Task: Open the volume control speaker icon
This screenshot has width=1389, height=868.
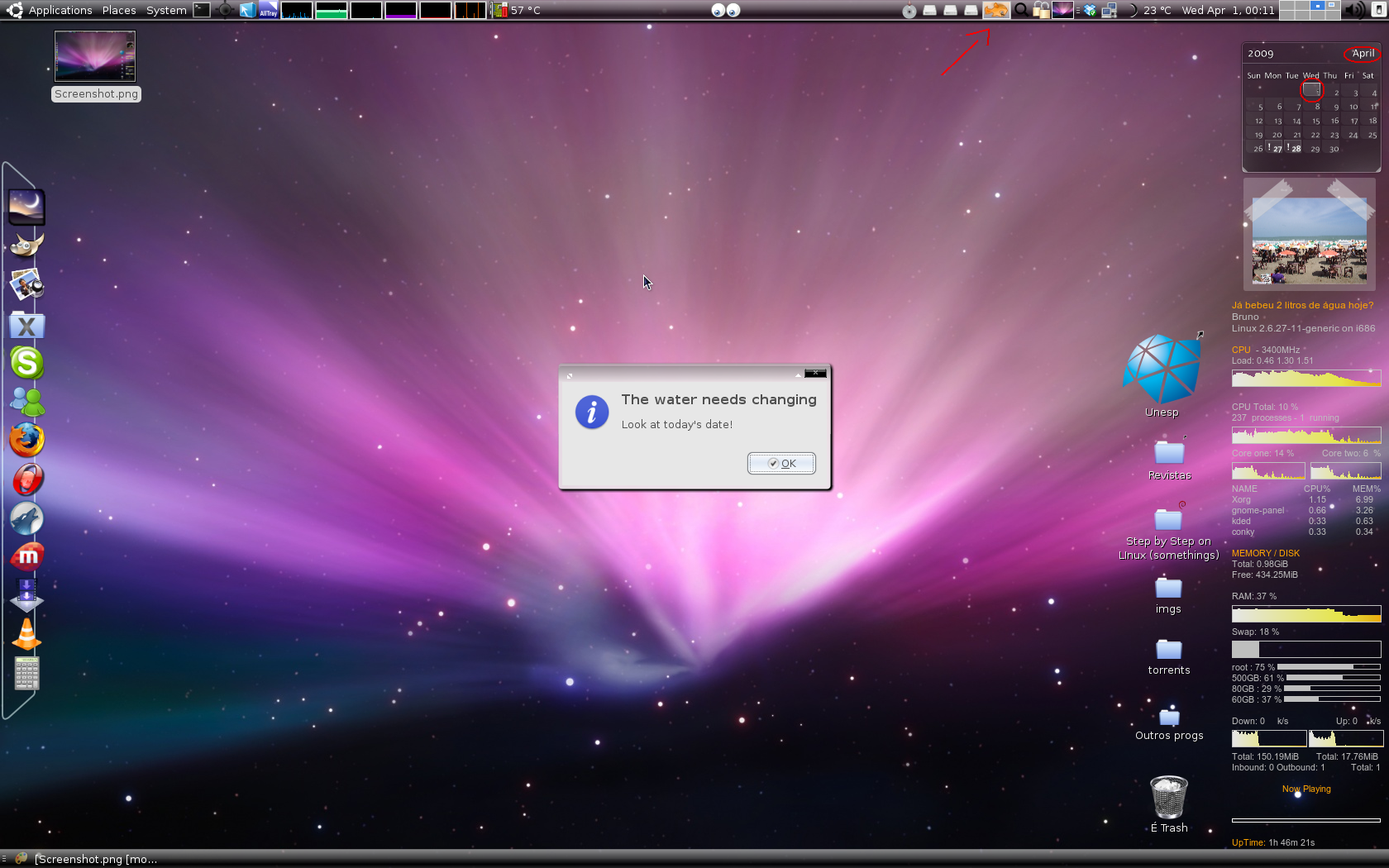Action: pyautogui.click(x=1354, y=10)
